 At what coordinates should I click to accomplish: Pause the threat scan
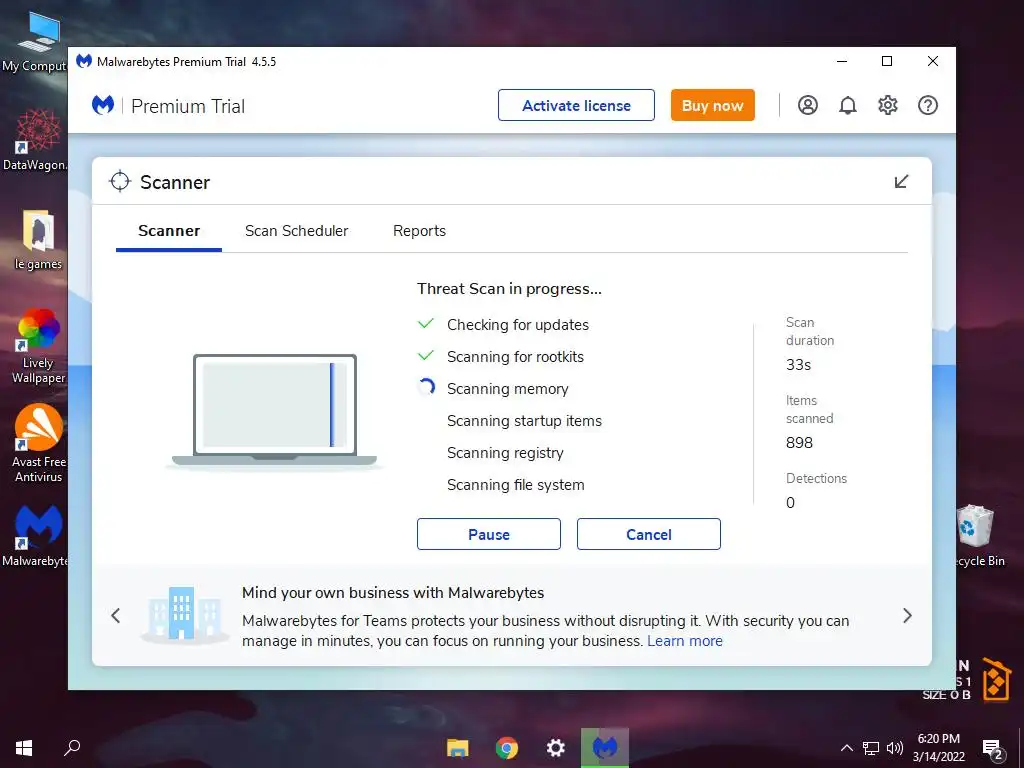point(488,534)
